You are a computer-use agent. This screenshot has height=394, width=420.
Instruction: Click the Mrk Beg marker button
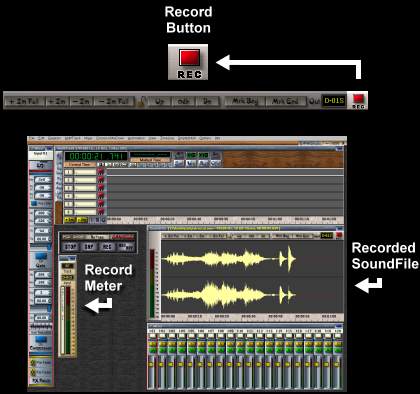click(x=245, y=101)
